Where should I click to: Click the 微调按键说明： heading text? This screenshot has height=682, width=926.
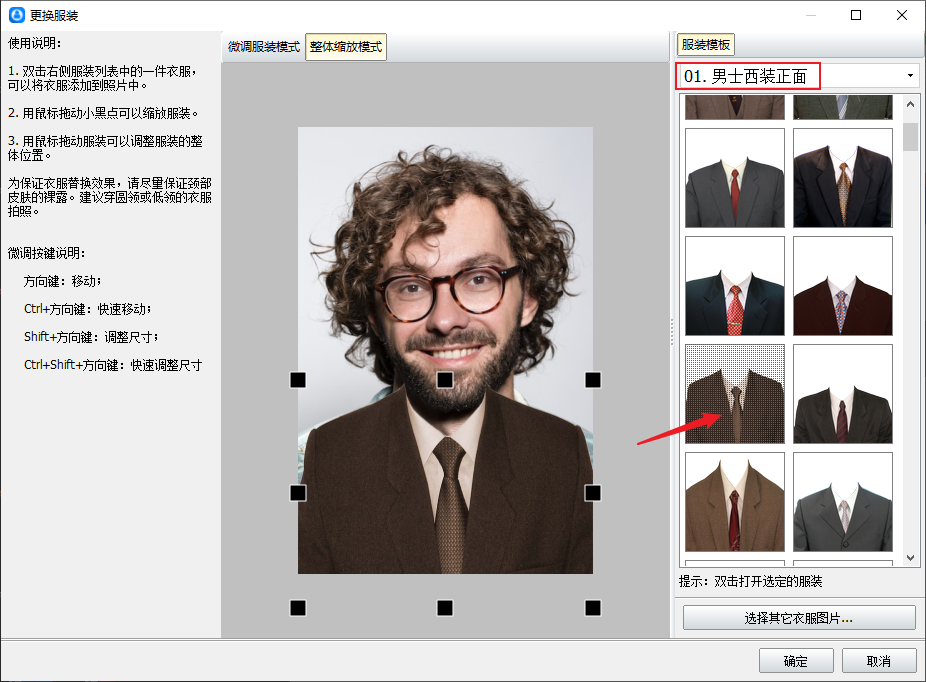click(x=47, y=253)
